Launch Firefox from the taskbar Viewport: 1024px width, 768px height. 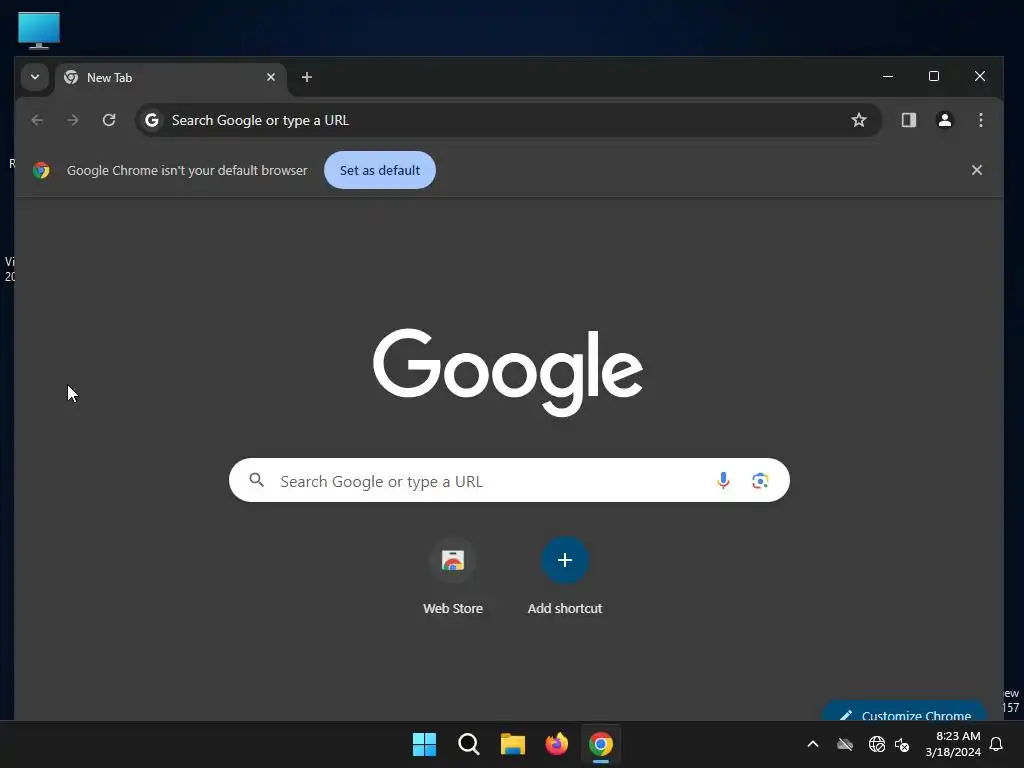point(556,744)
